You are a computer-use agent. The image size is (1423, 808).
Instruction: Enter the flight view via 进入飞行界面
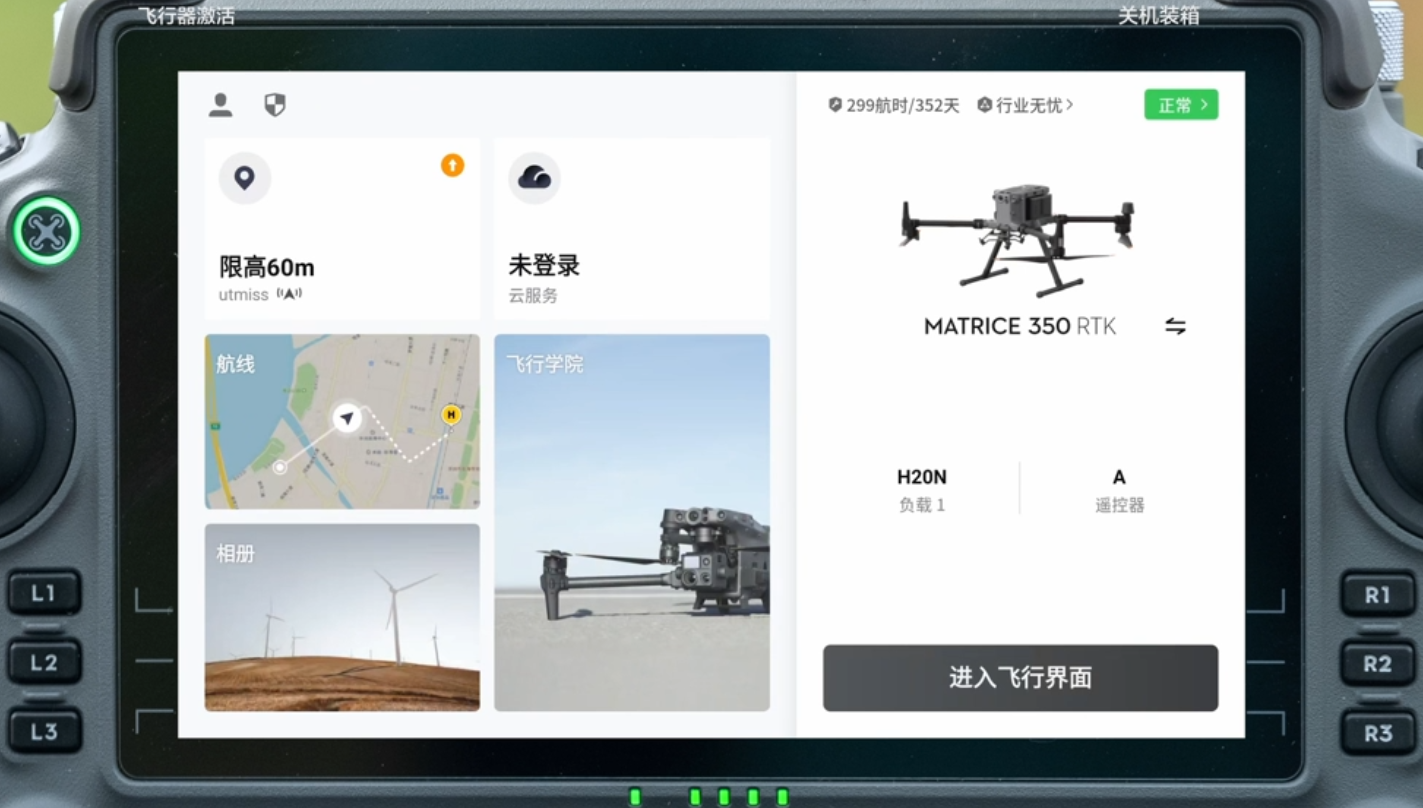pos(1020,678)
